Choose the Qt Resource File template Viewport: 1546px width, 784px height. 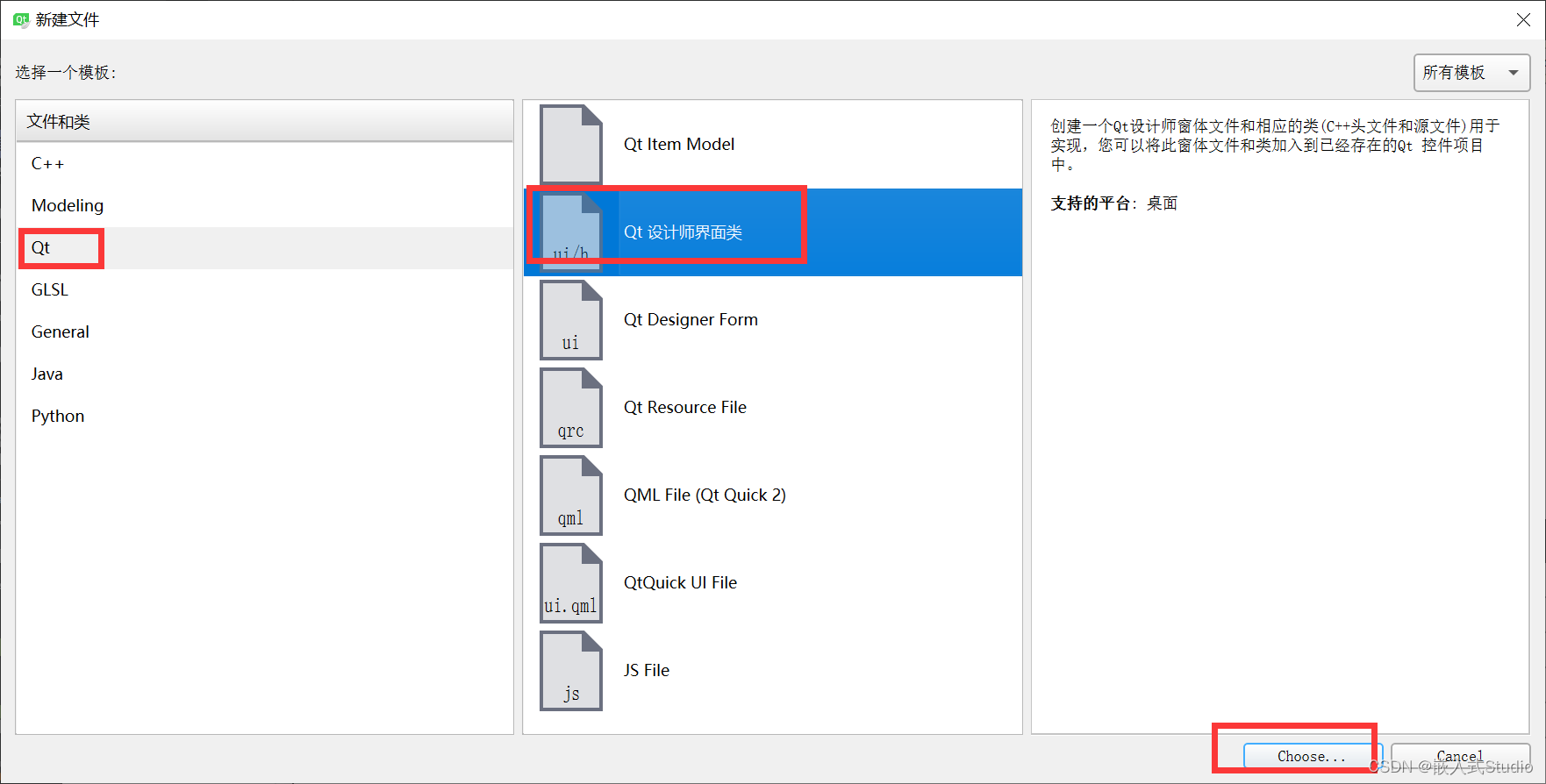773,408
